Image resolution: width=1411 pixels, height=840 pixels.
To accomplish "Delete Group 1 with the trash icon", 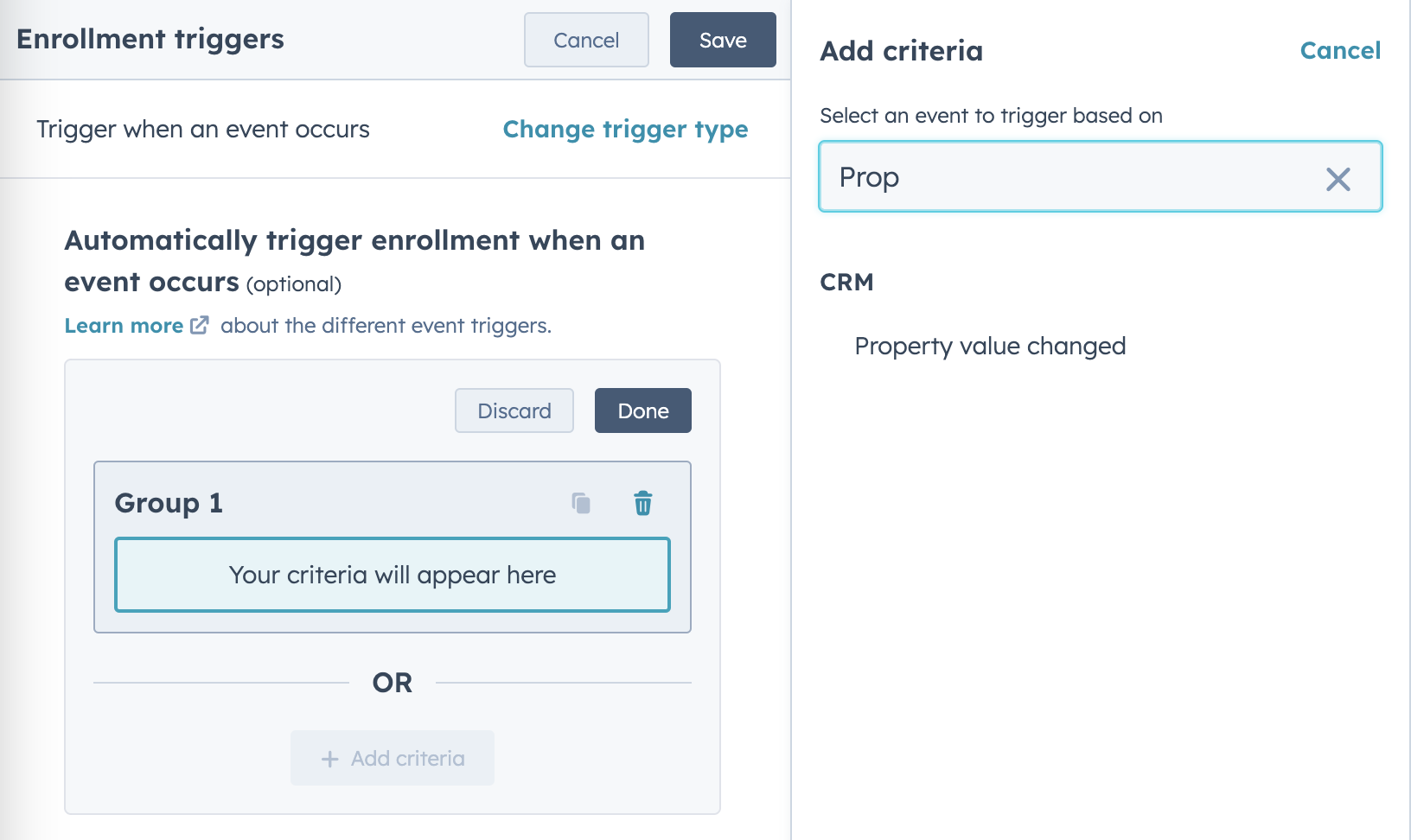I will pyautogui.click(x=642, y=503).
